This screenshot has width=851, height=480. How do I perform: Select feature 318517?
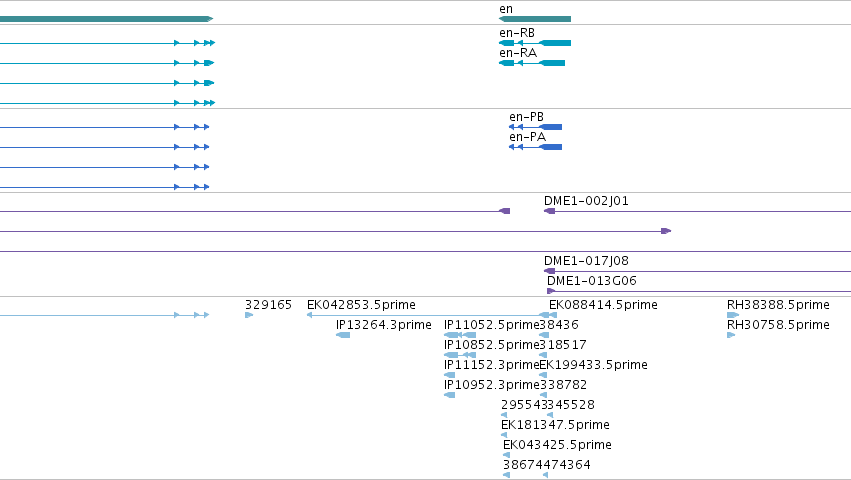(543, 355)
